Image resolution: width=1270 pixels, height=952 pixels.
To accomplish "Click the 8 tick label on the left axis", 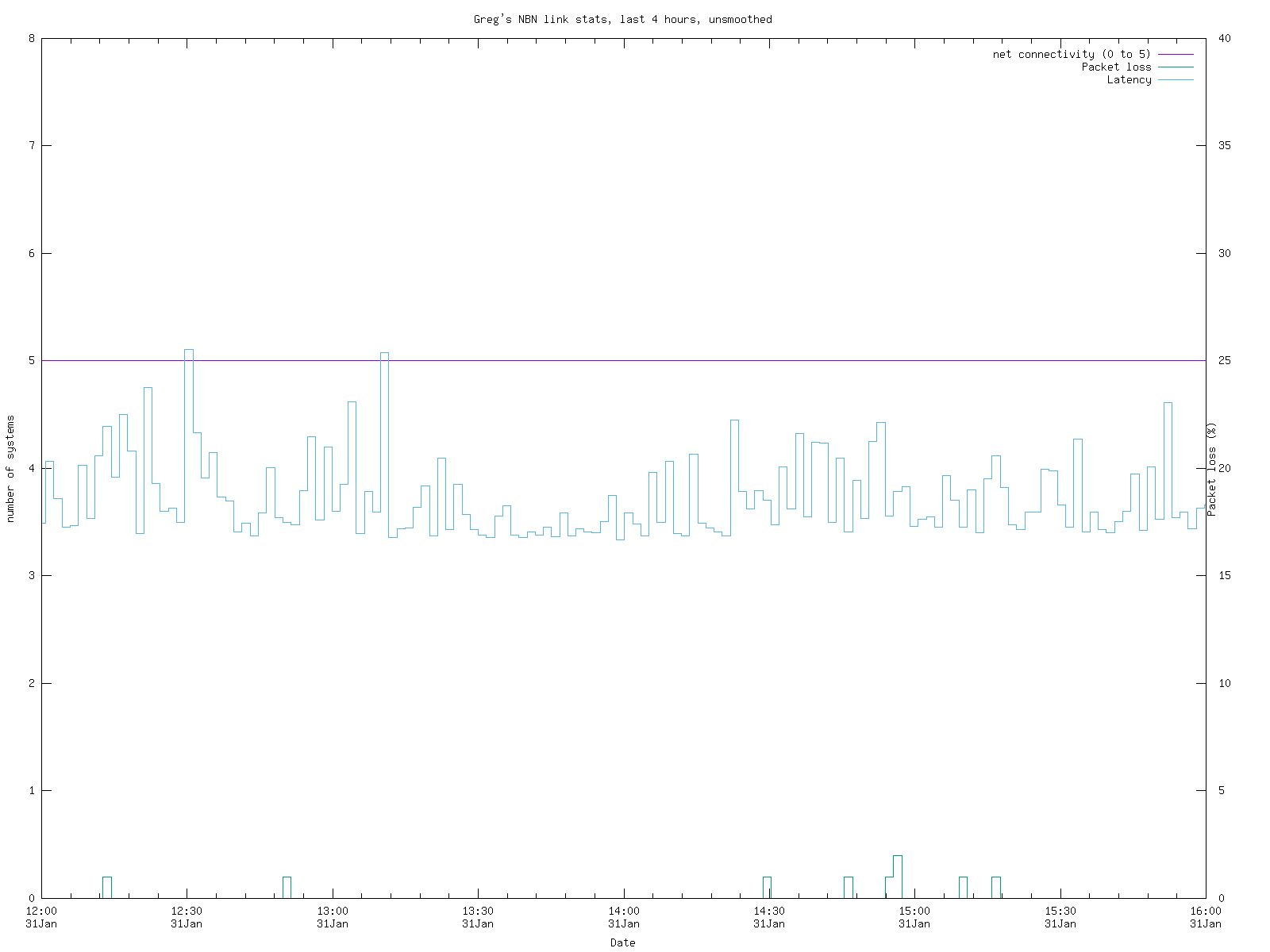I will tap(31, 38).
